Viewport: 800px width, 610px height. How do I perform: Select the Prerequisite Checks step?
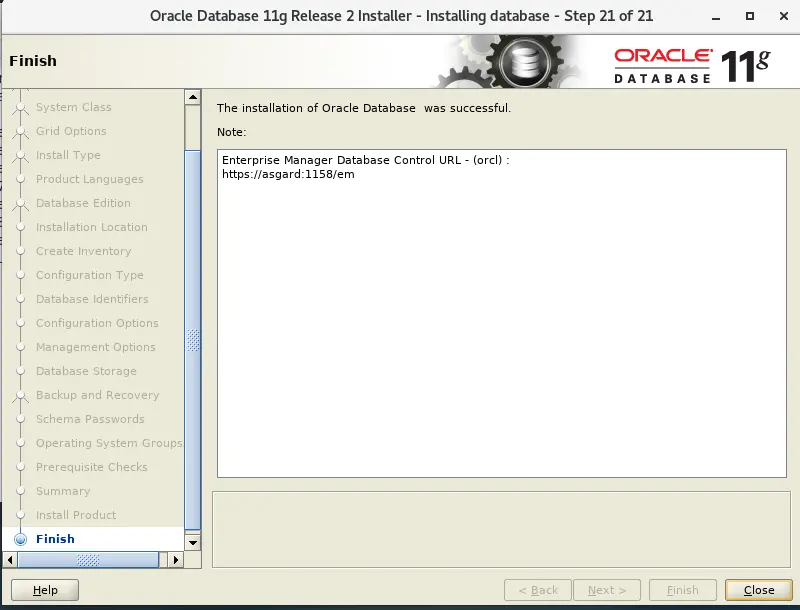pyautogui.click(x=91, y=467)
